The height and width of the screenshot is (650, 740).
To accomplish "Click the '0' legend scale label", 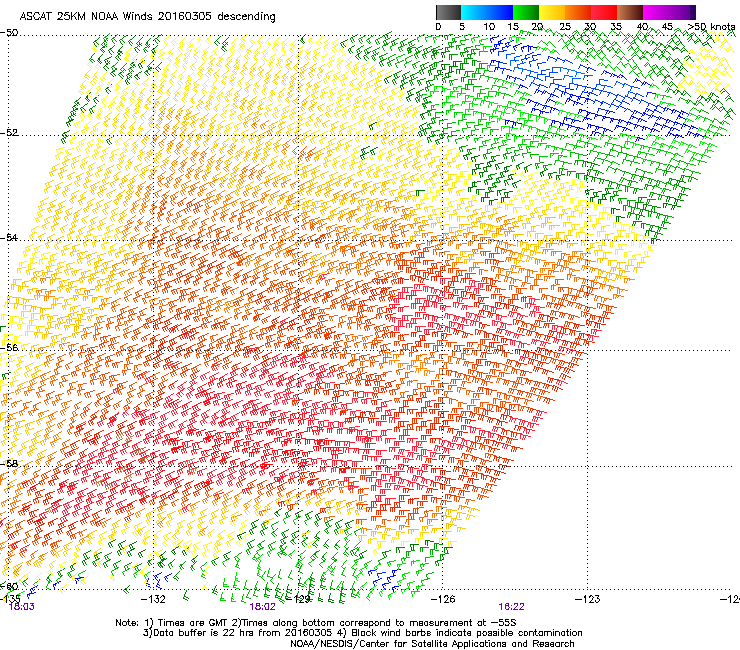I will click(x=438, y=27).
